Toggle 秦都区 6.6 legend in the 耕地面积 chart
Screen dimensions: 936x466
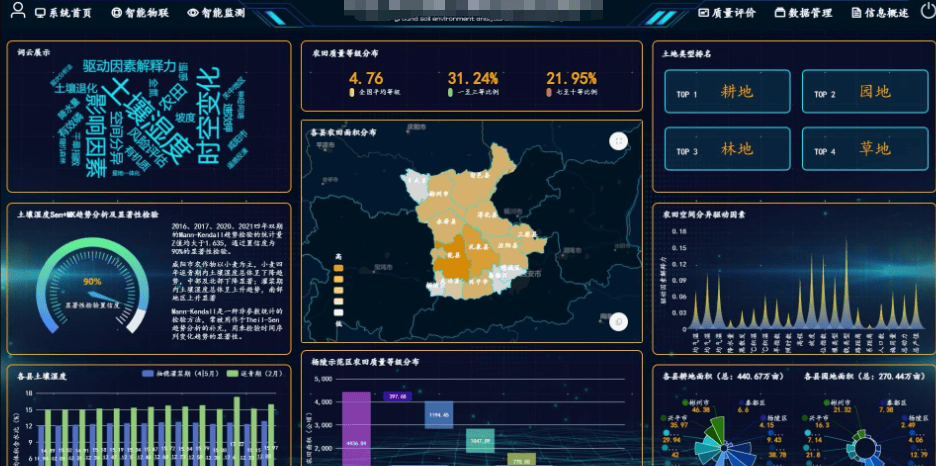point(751,406)
